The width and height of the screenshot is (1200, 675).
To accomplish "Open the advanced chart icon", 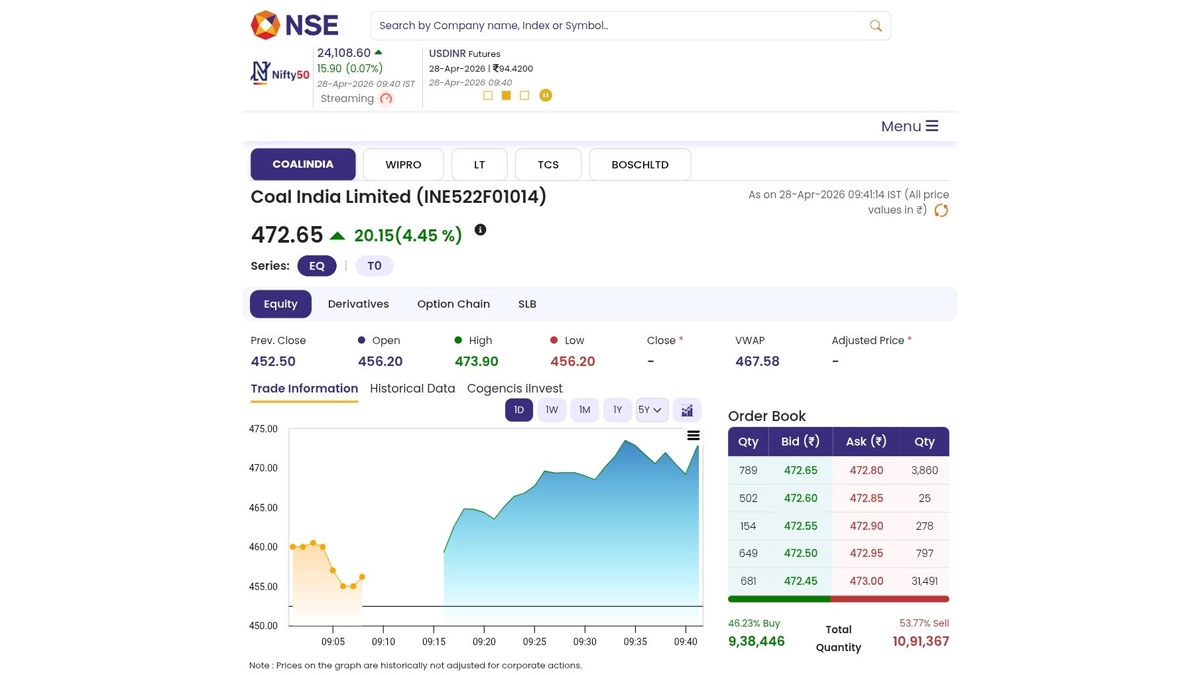I will (687, 410).
